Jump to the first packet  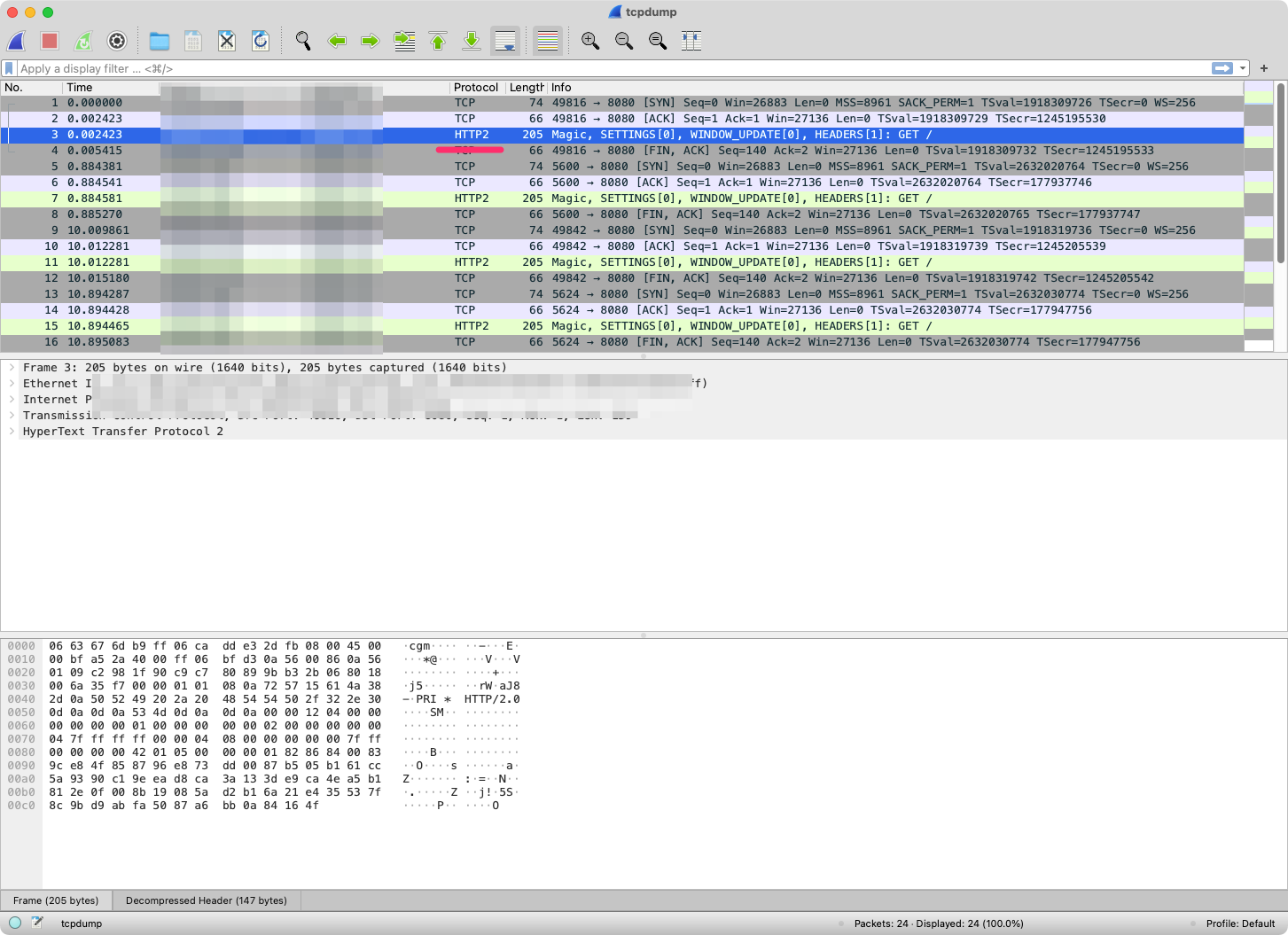pos(438,41)
